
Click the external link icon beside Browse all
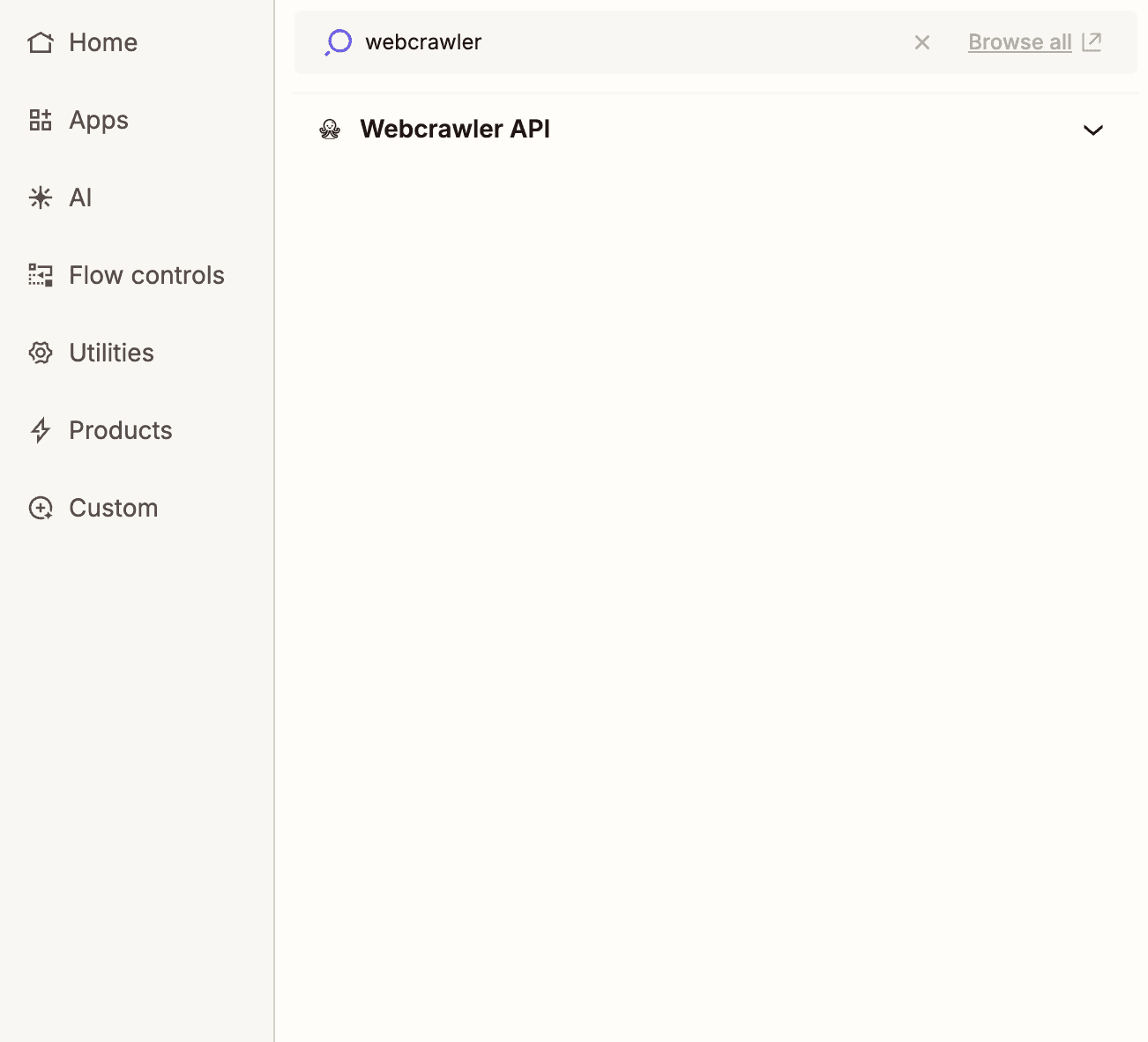click(1092, 41)
